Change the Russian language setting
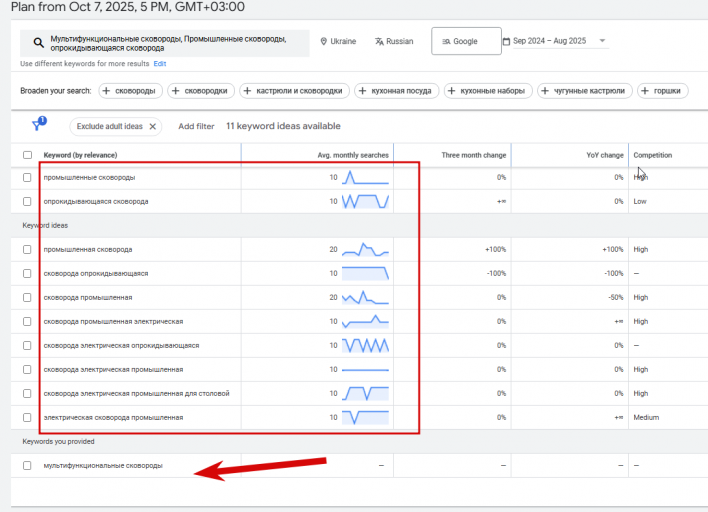Image resolution: width=708 pixels, height=512 pixels. [x=394, y=42]
